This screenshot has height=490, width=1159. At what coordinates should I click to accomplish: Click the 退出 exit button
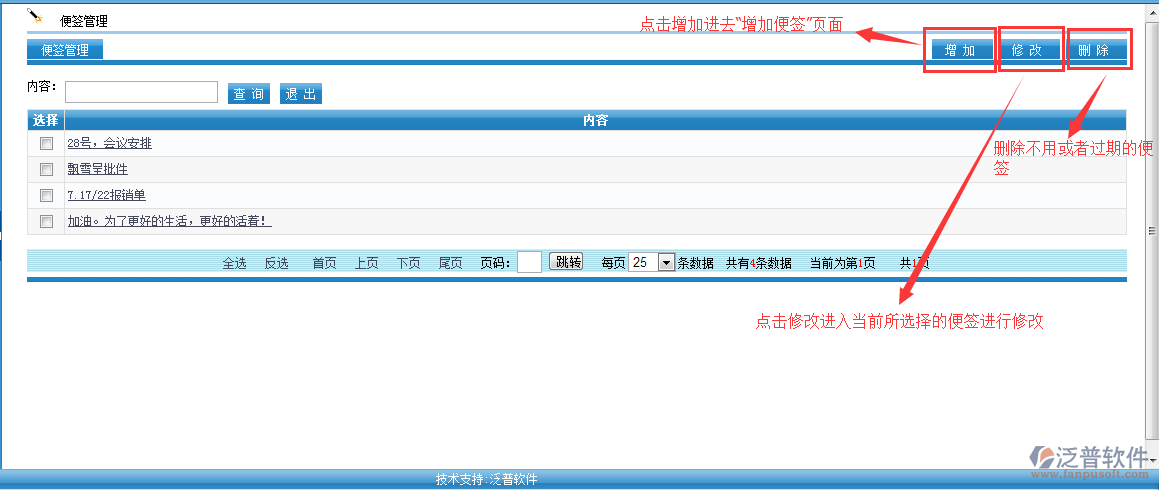pos(301,94)
